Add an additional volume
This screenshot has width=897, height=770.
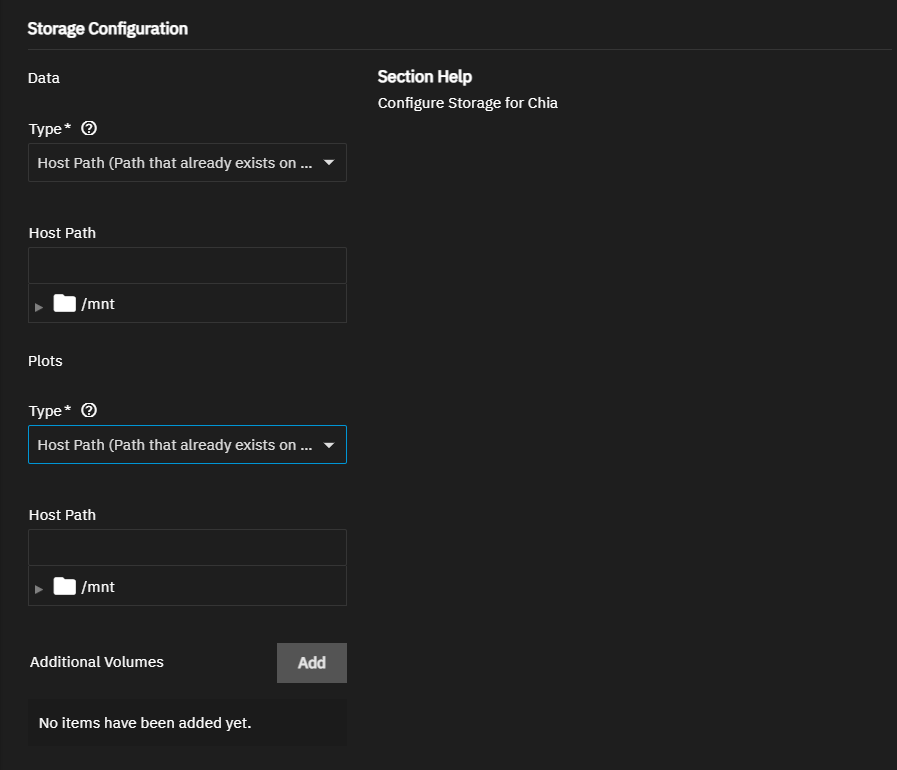[x=311, y=663]
